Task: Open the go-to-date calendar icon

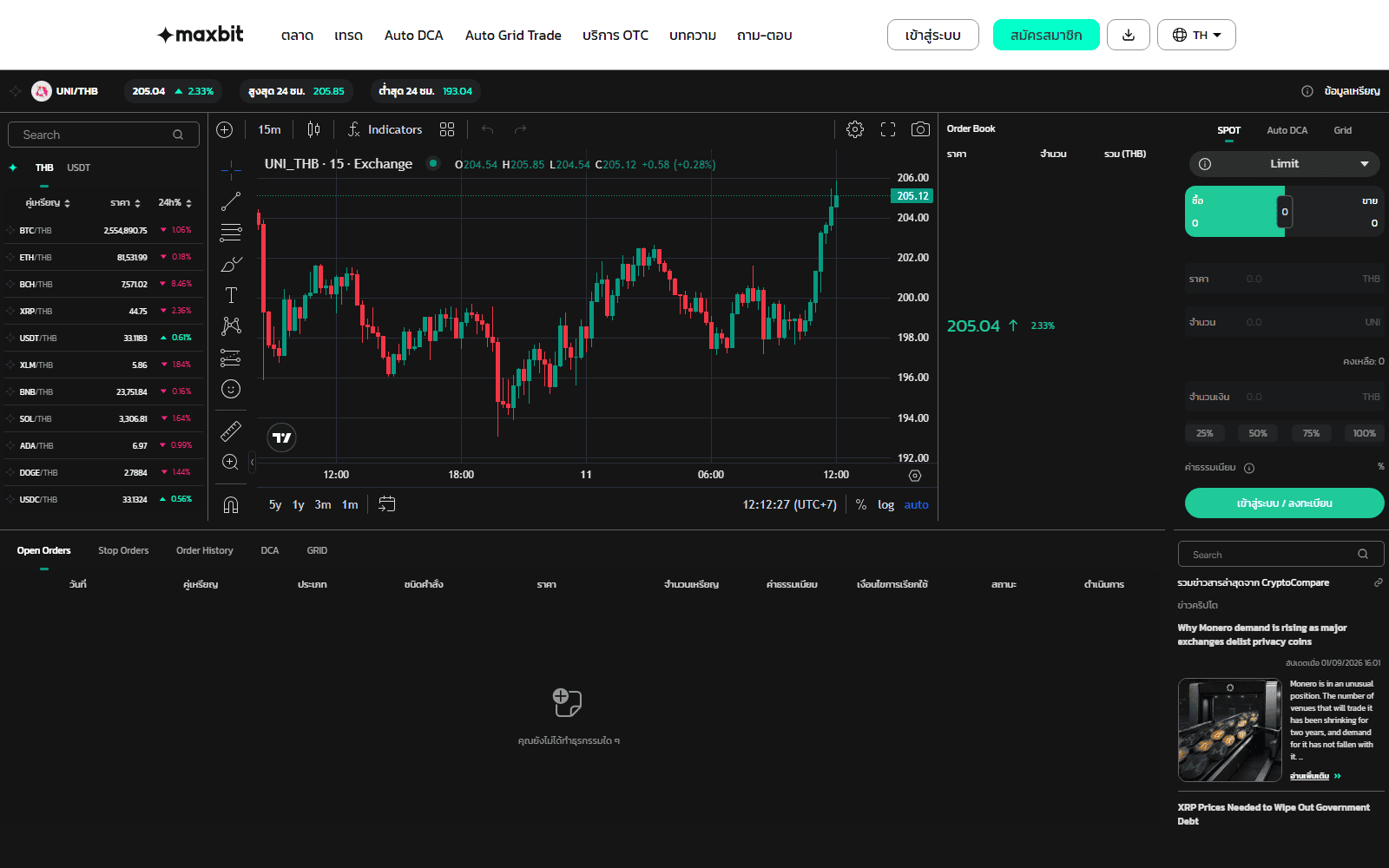Action: point(387,504)
